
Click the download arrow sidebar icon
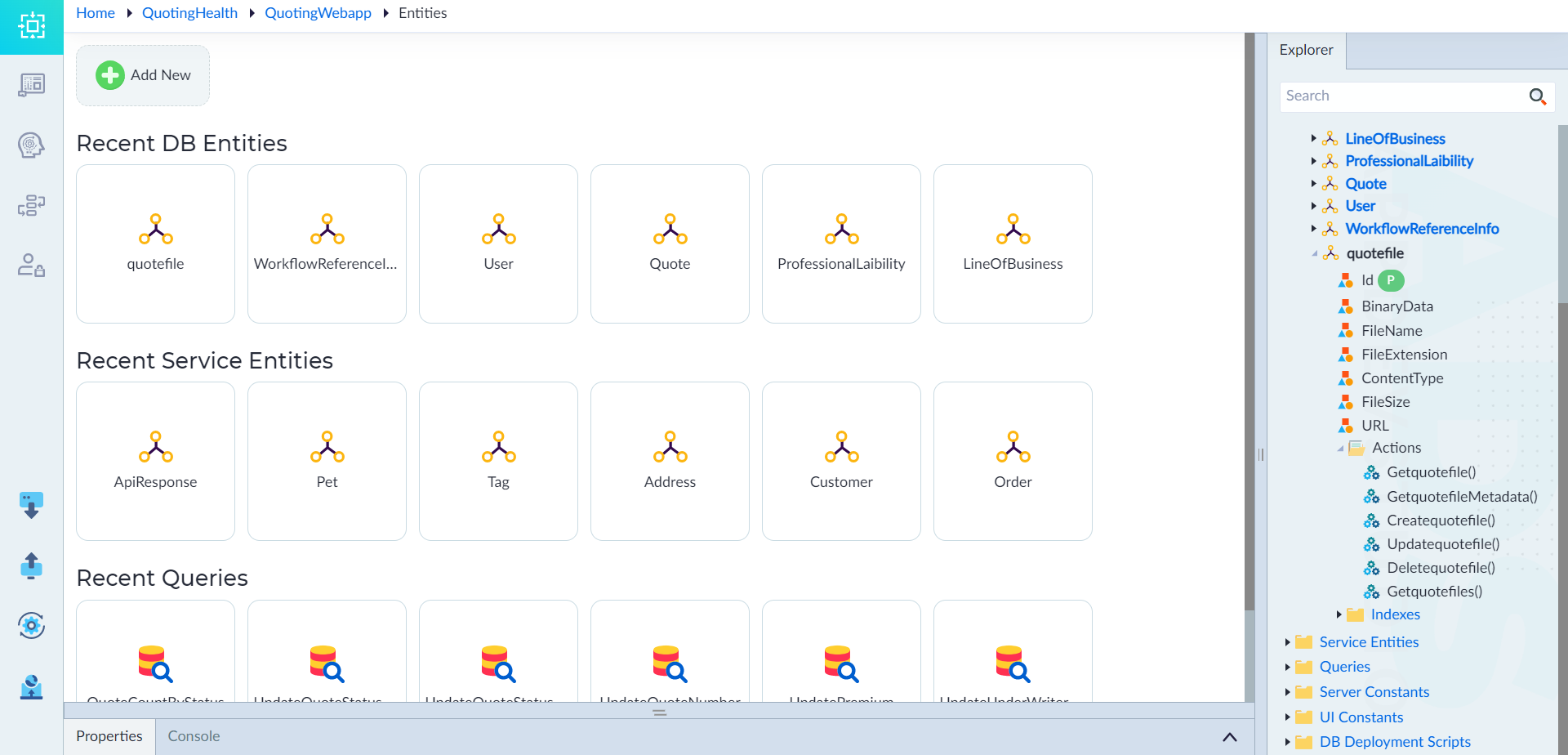point(31,505)
